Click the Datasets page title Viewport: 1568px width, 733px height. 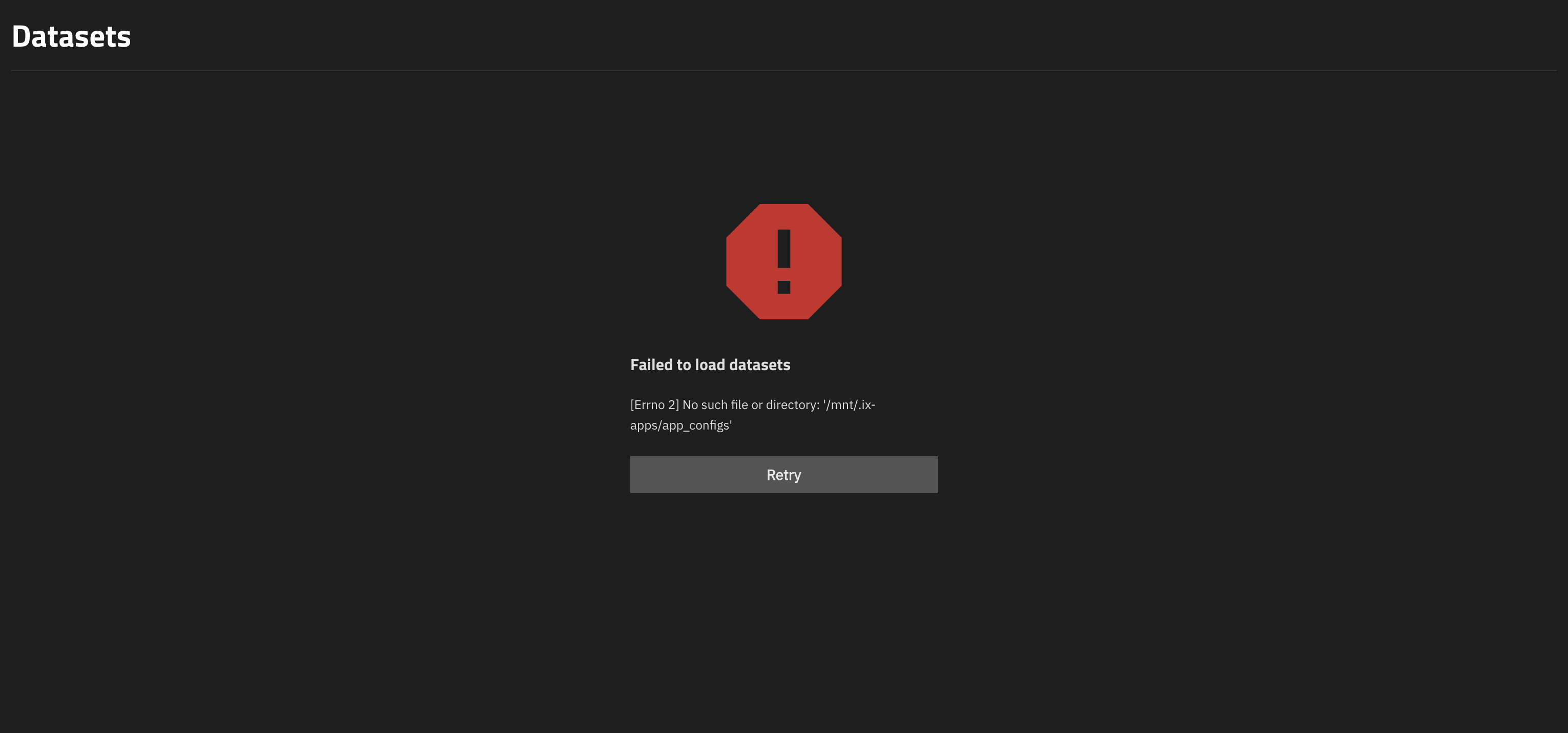[x=71, y=36]
